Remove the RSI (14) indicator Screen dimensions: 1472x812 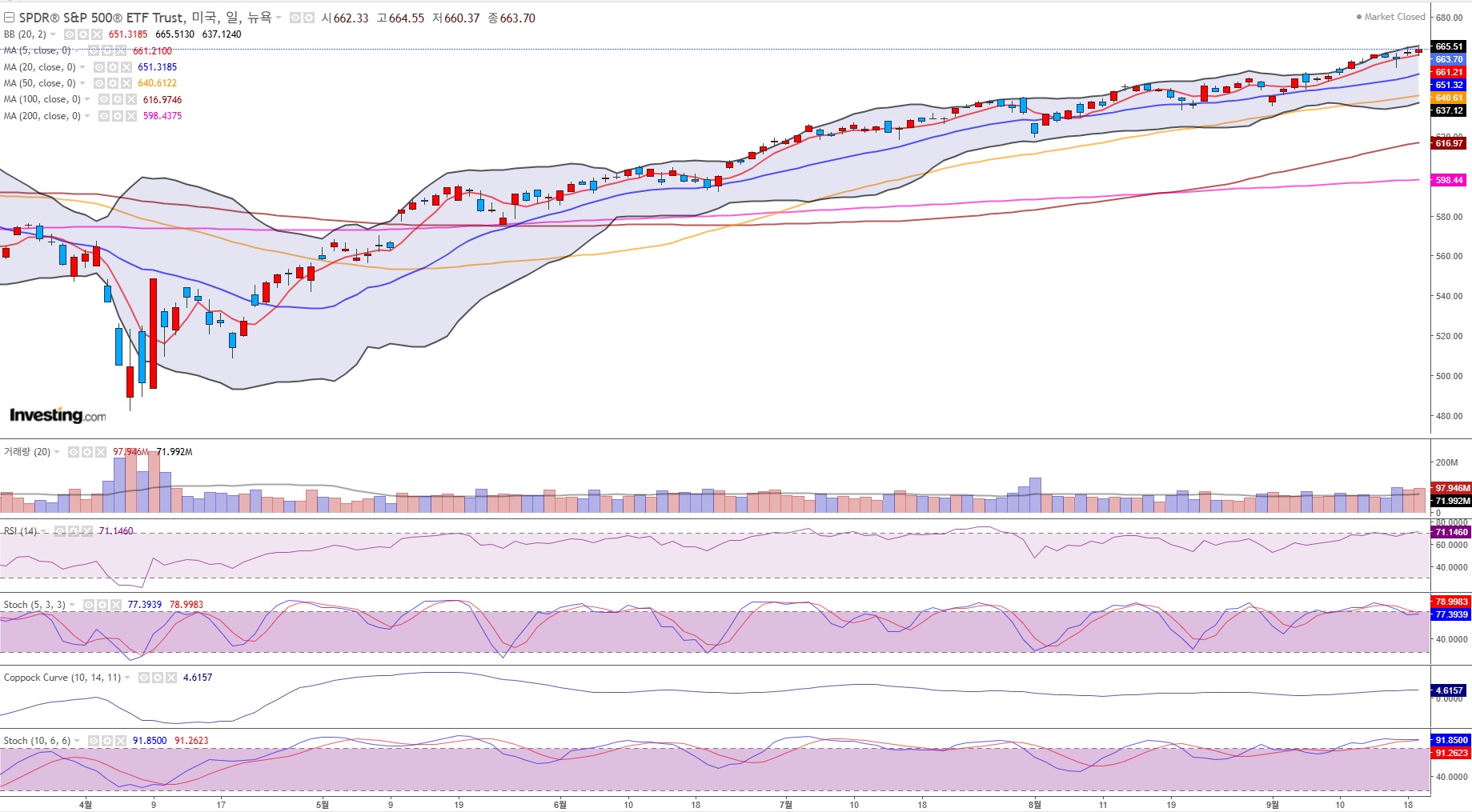86,531
